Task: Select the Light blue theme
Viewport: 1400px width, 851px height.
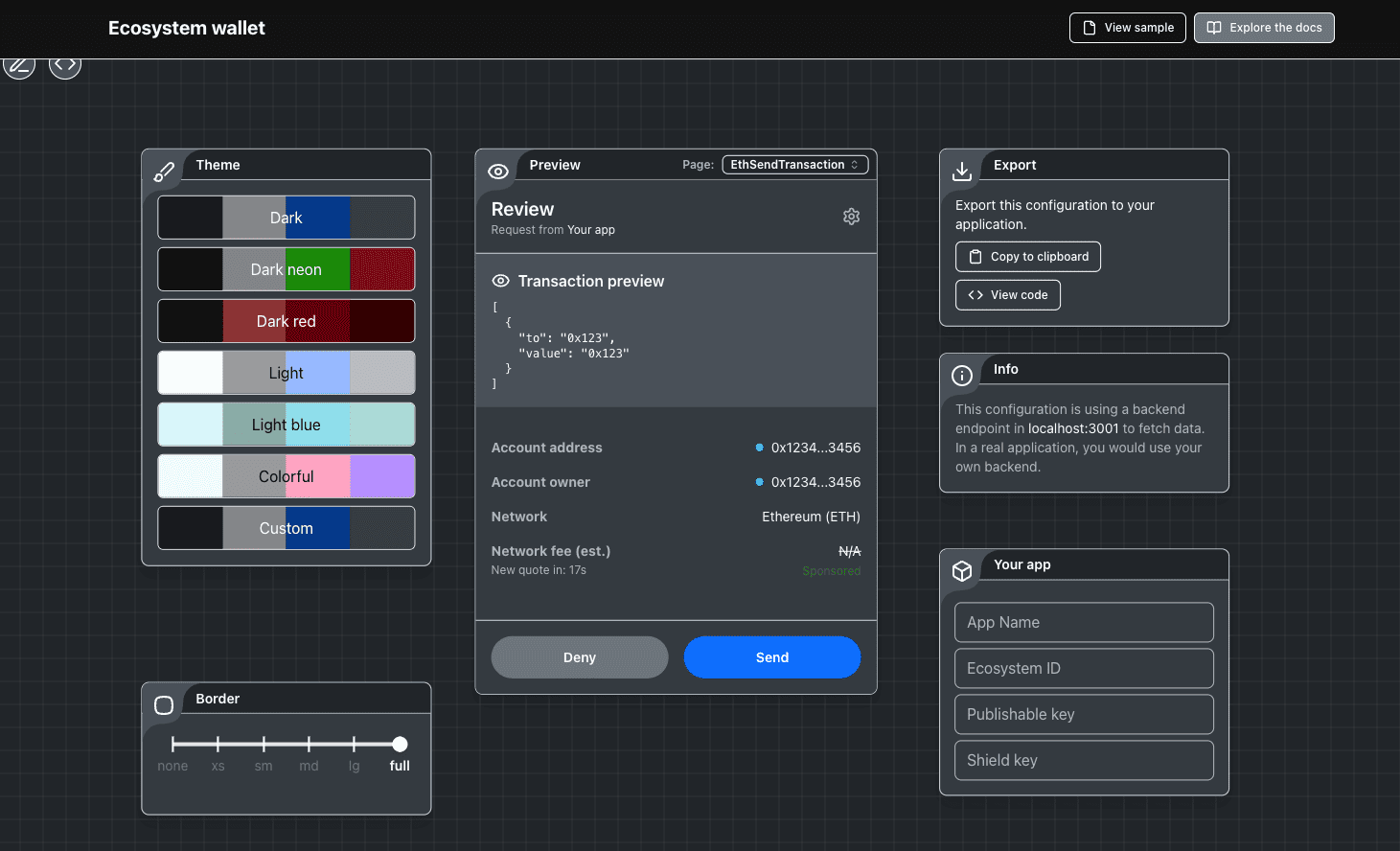Action: 286,425
